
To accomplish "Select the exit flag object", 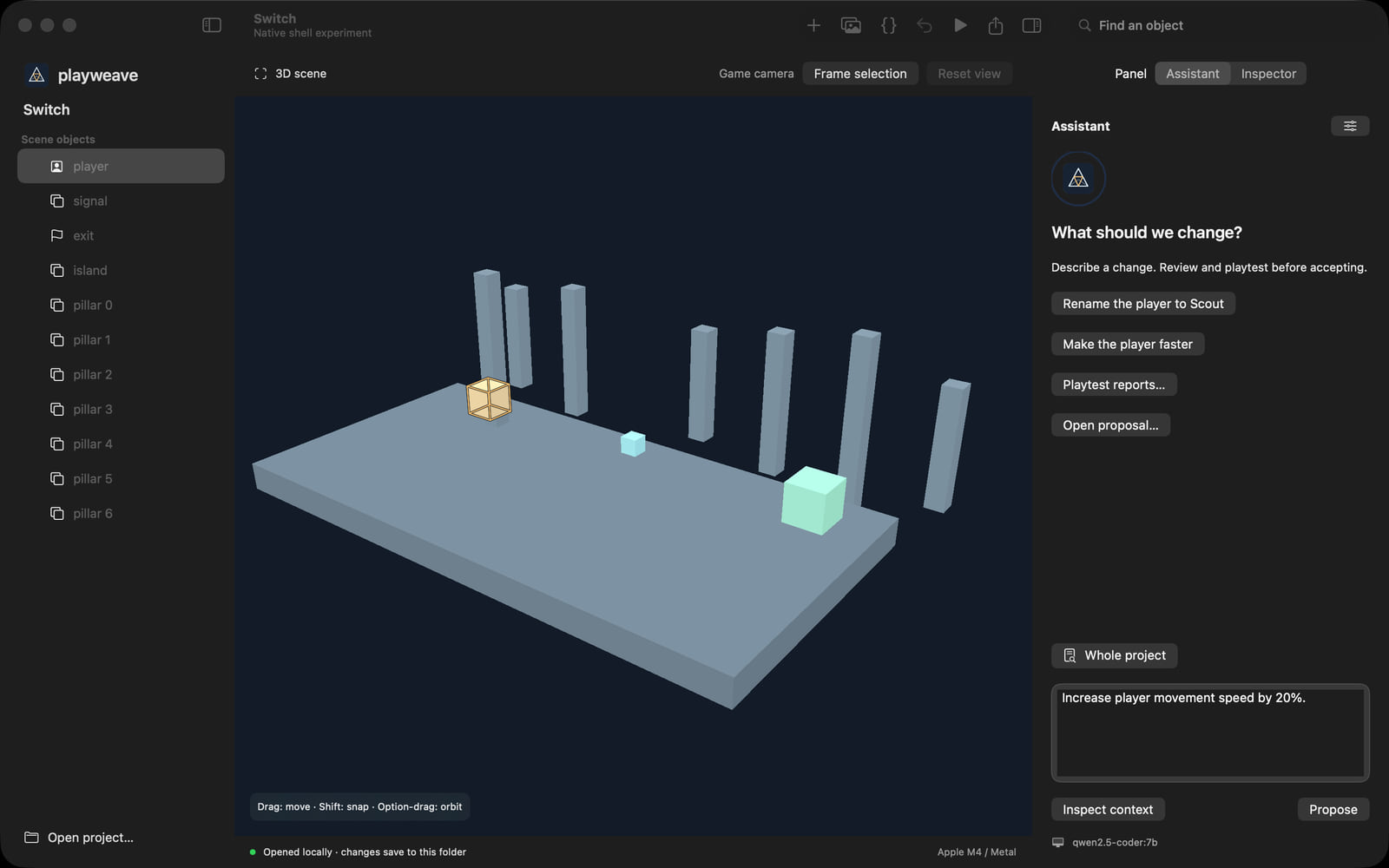I will click(x=121, y=235).
